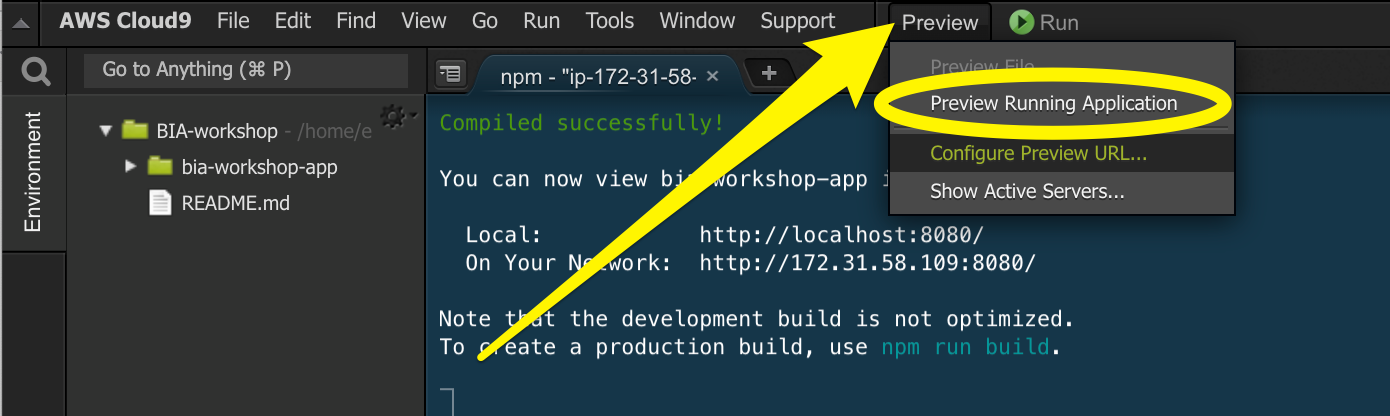
Task: Click the Go to Anything search field
Action: pos(245,70)
